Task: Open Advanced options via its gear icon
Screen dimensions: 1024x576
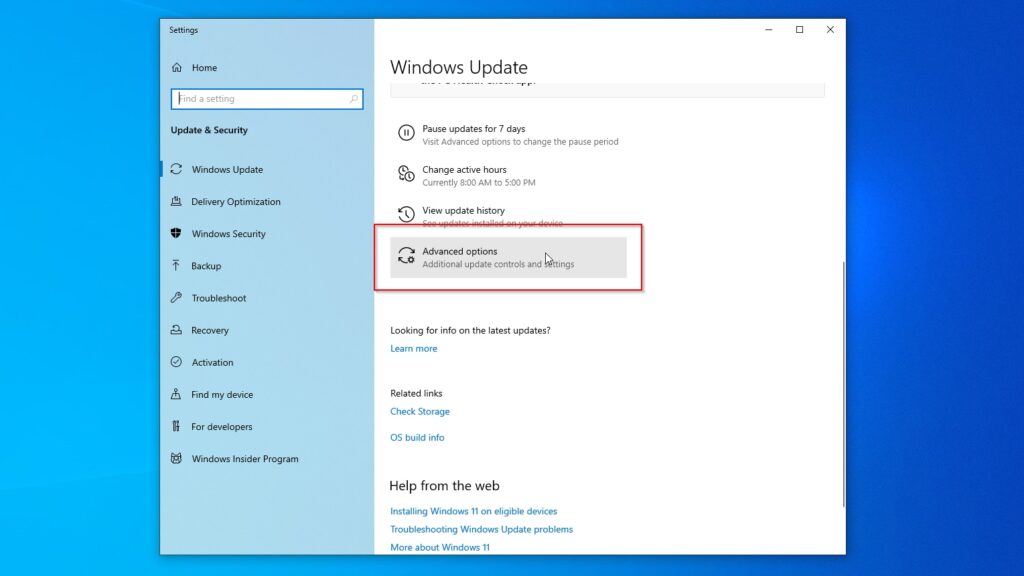Action: pos(406,257)
